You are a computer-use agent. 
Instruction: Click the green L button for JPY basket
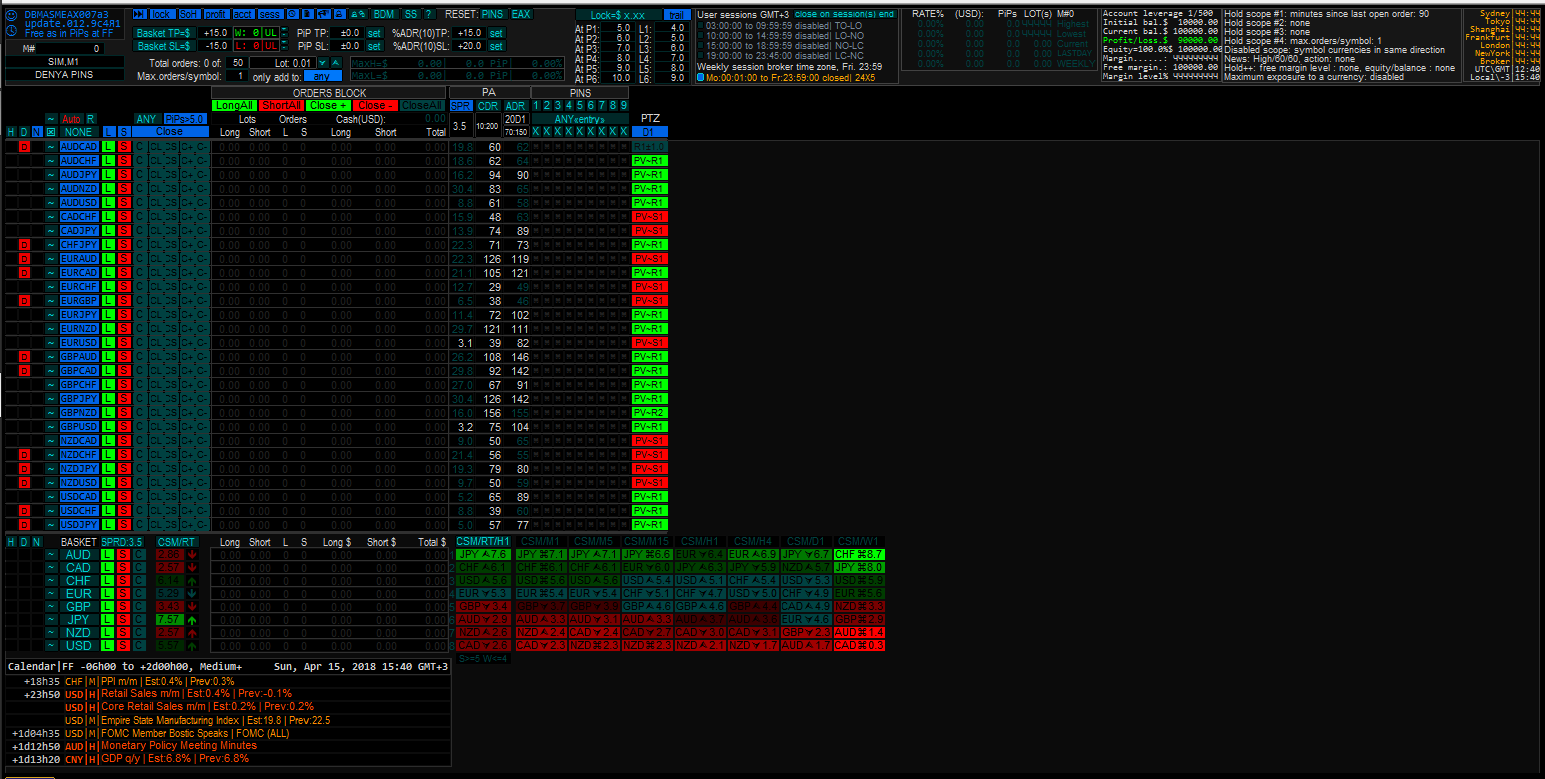(x=109, y=619)
